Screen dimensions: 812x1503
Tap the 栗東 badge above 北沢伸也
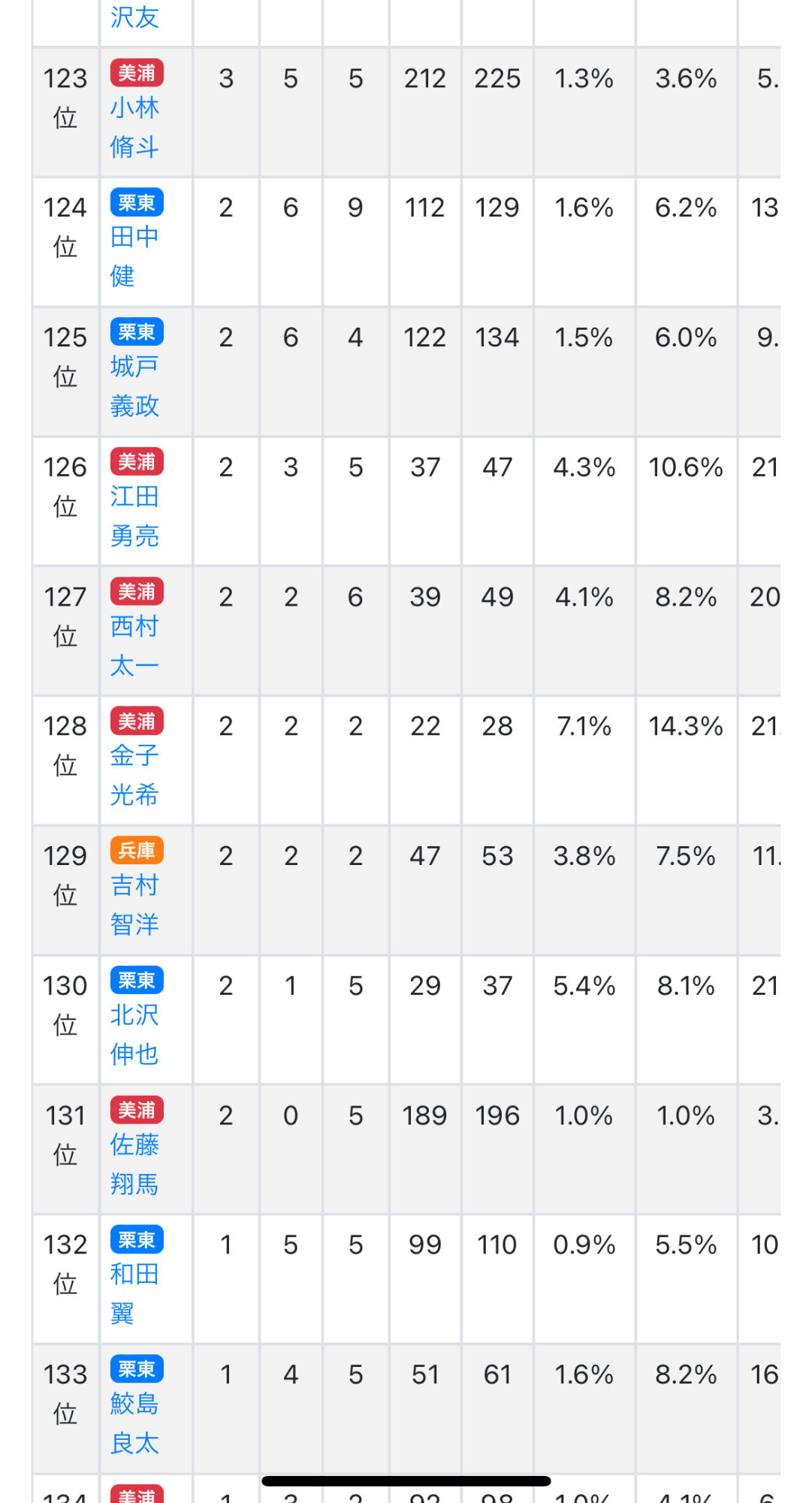click(137, 980)
